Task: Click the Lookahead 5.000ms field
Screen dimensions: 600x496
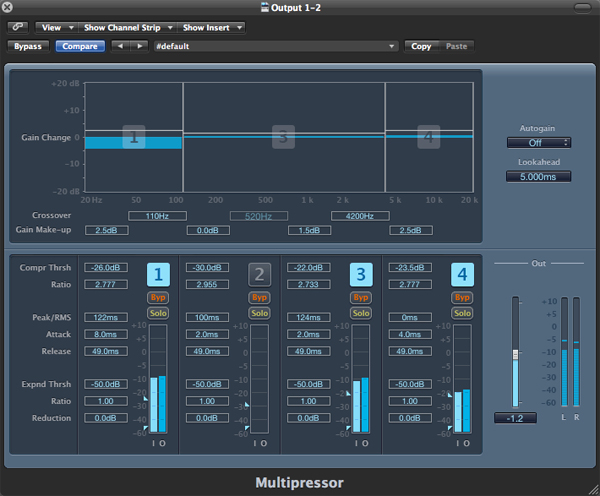Action: (538, 177)
